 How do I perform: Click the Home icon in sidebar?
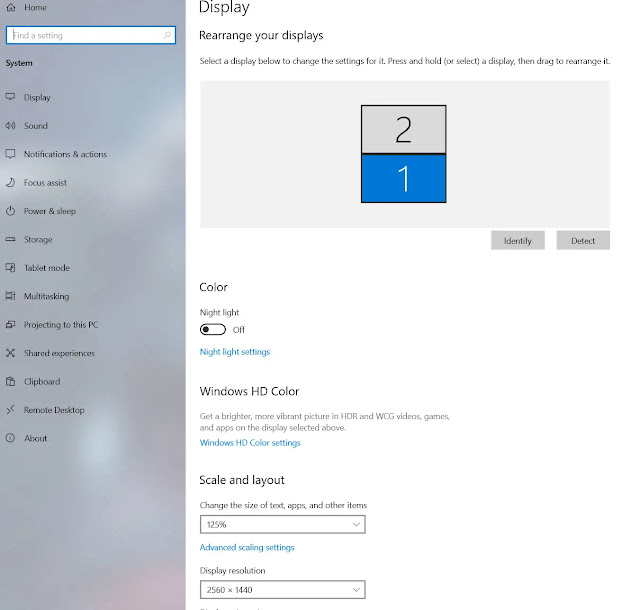point(11,7)
